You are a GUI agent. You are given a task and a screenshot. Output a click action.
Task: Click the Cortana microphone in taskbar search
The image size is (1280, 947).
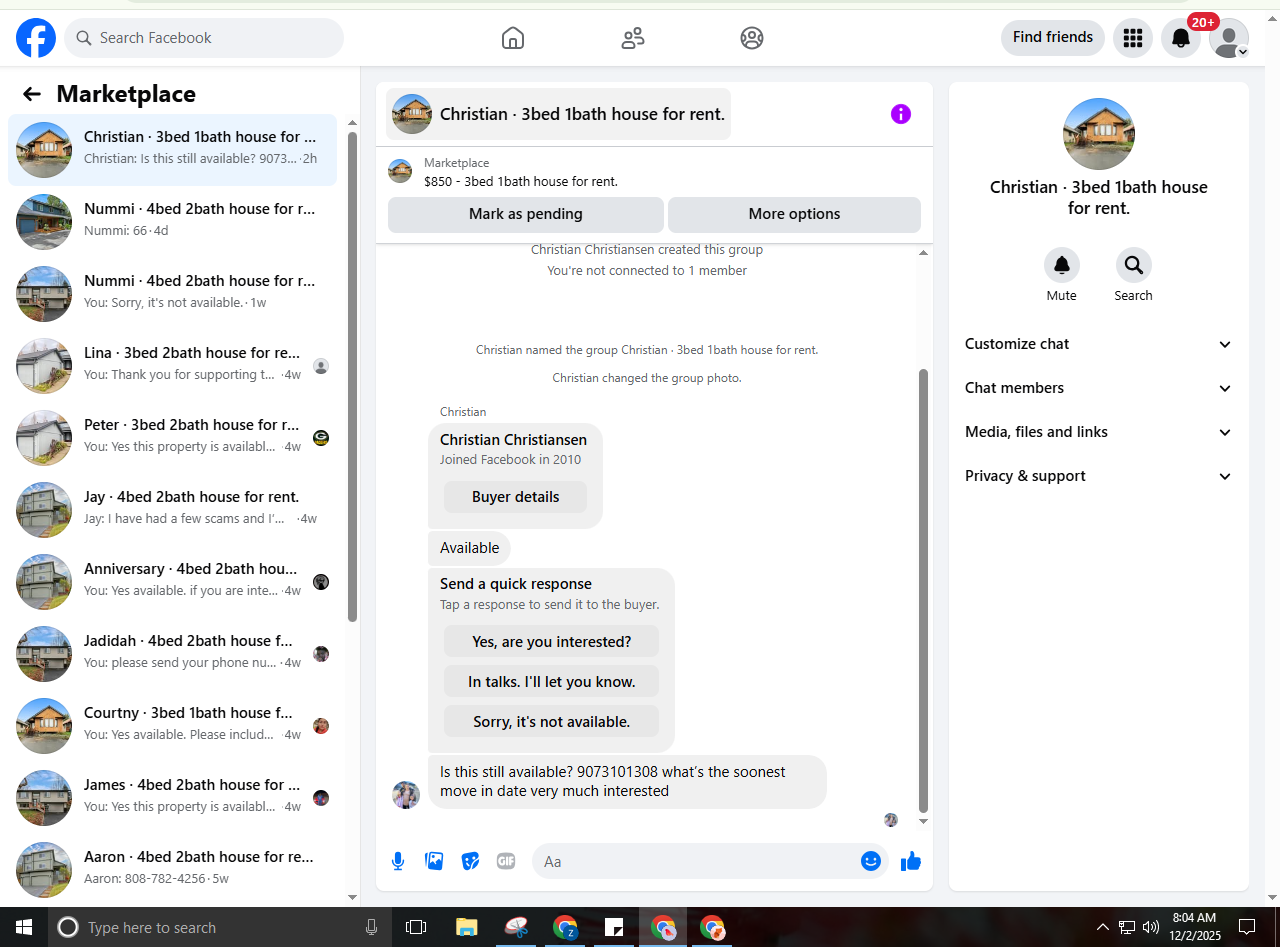(372, 927)
